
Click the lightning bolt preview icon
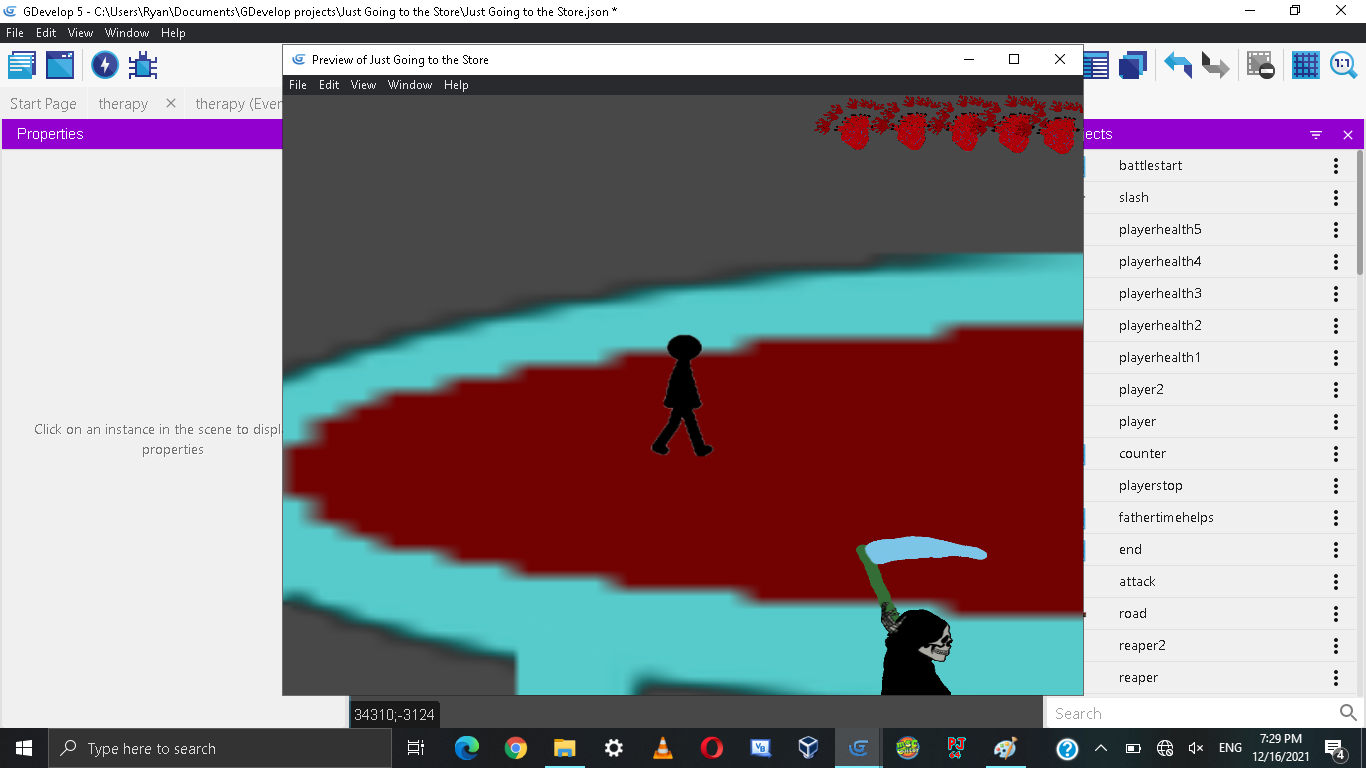click(105, 65)
